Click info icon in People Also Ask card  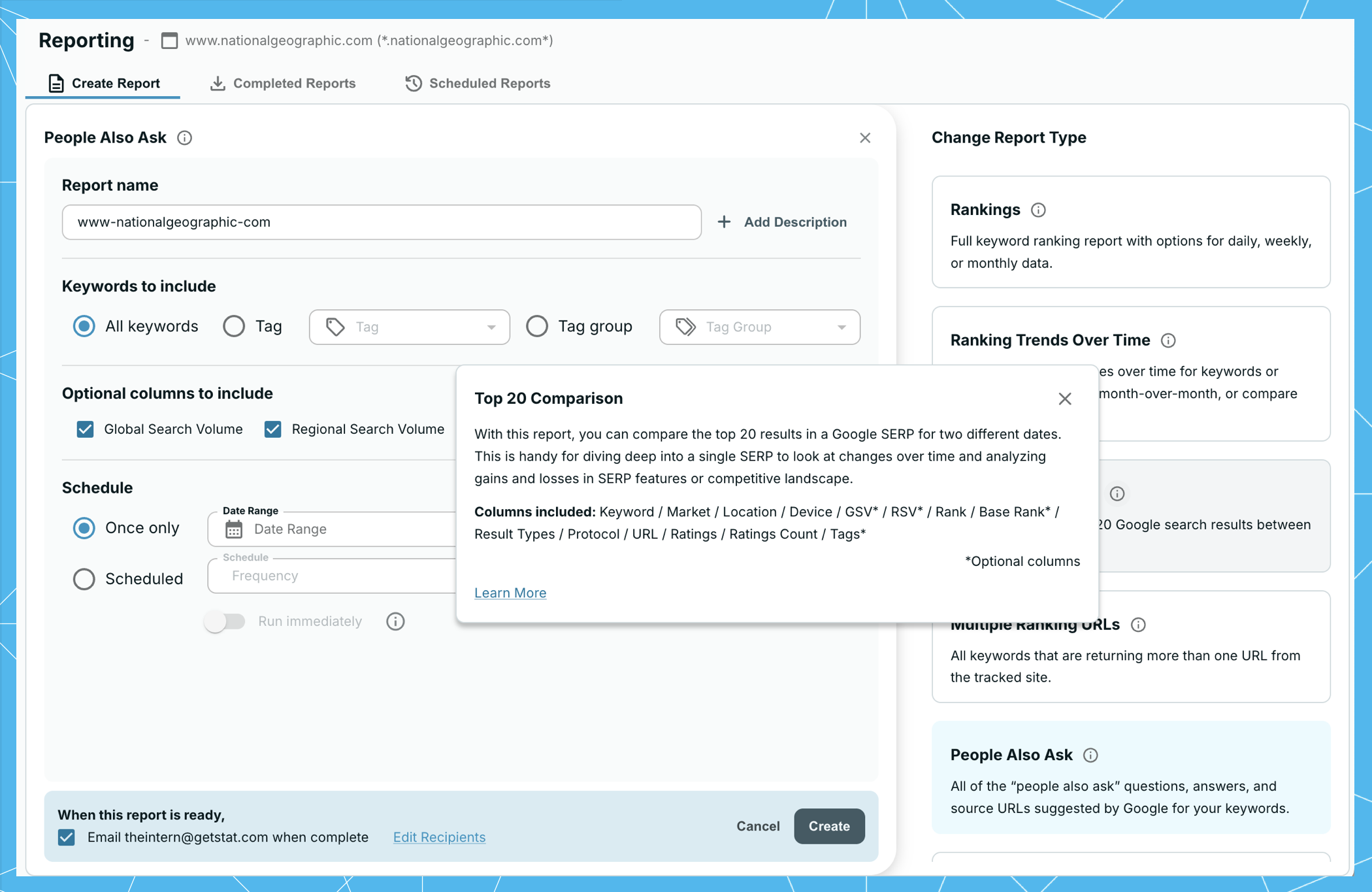[x=1090, y=755]
